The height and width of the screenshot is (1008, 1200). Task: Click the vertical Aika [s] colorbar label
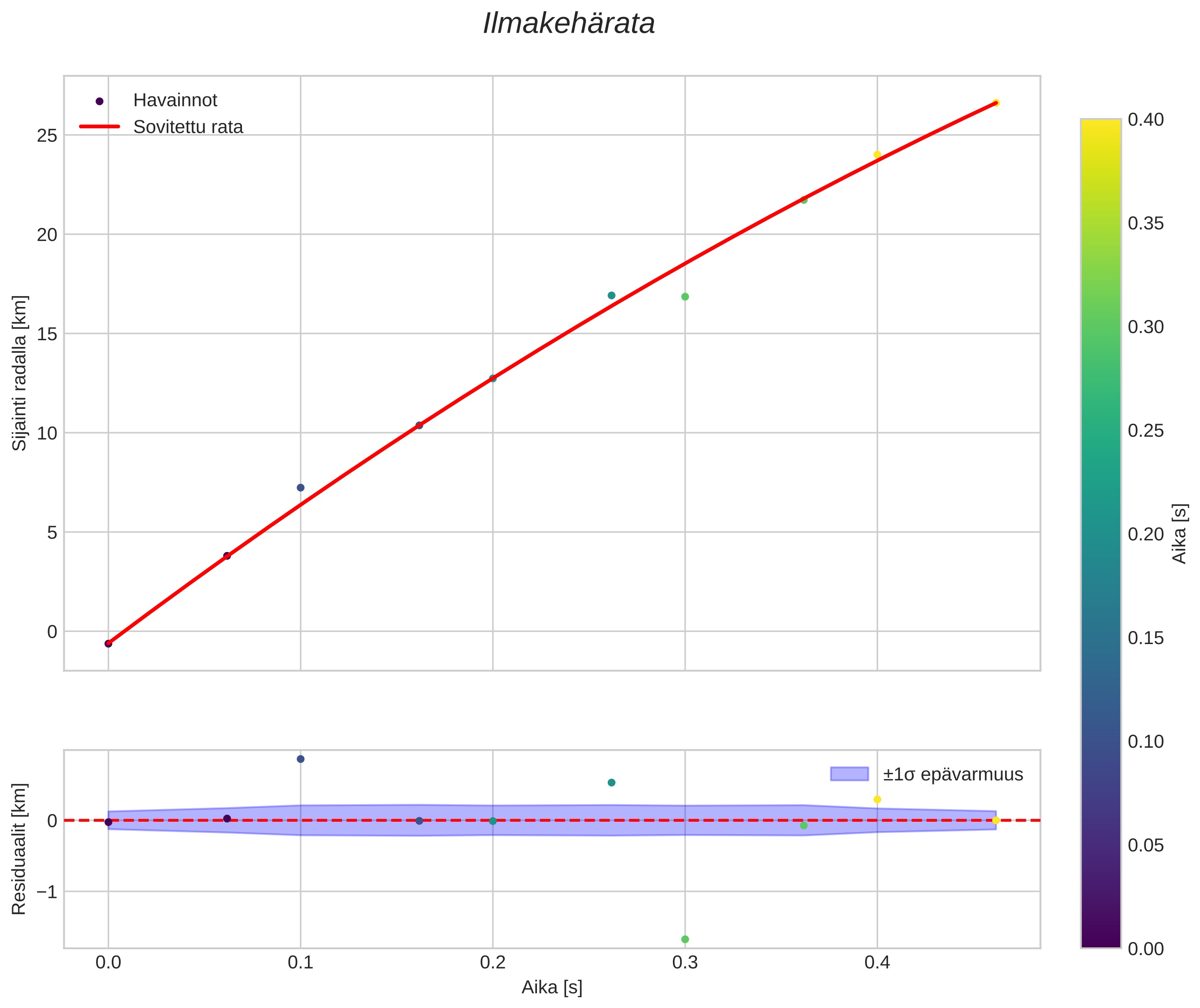1180,533
